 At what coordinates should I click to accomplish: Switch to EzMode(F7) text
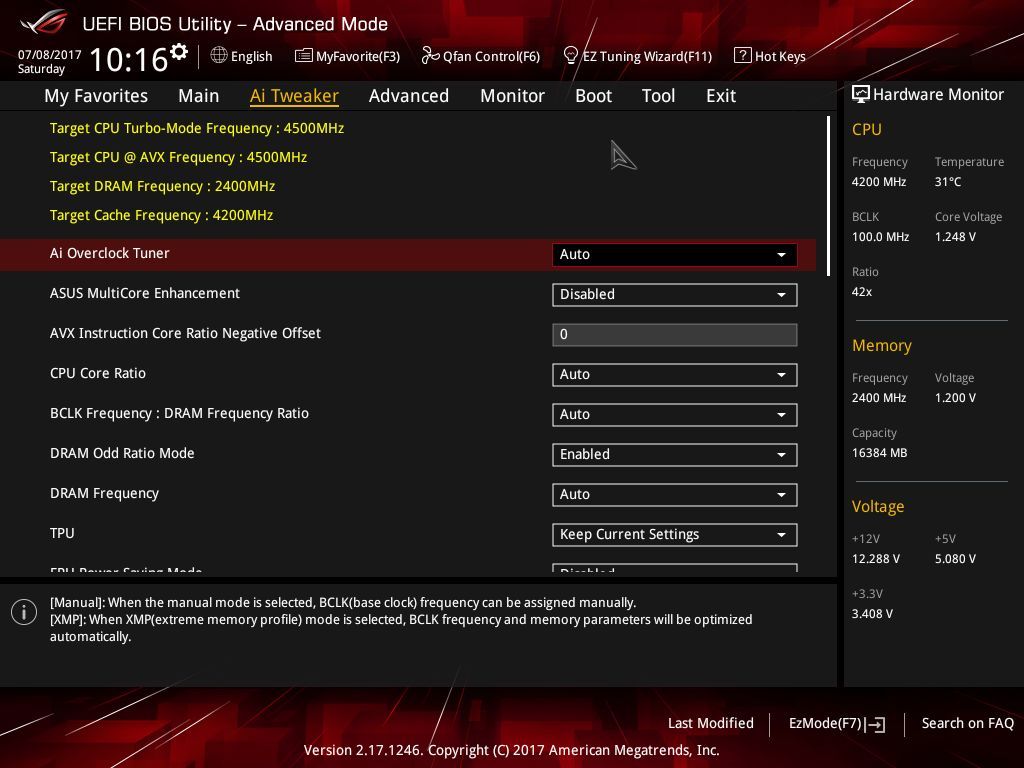pos(825,723)
